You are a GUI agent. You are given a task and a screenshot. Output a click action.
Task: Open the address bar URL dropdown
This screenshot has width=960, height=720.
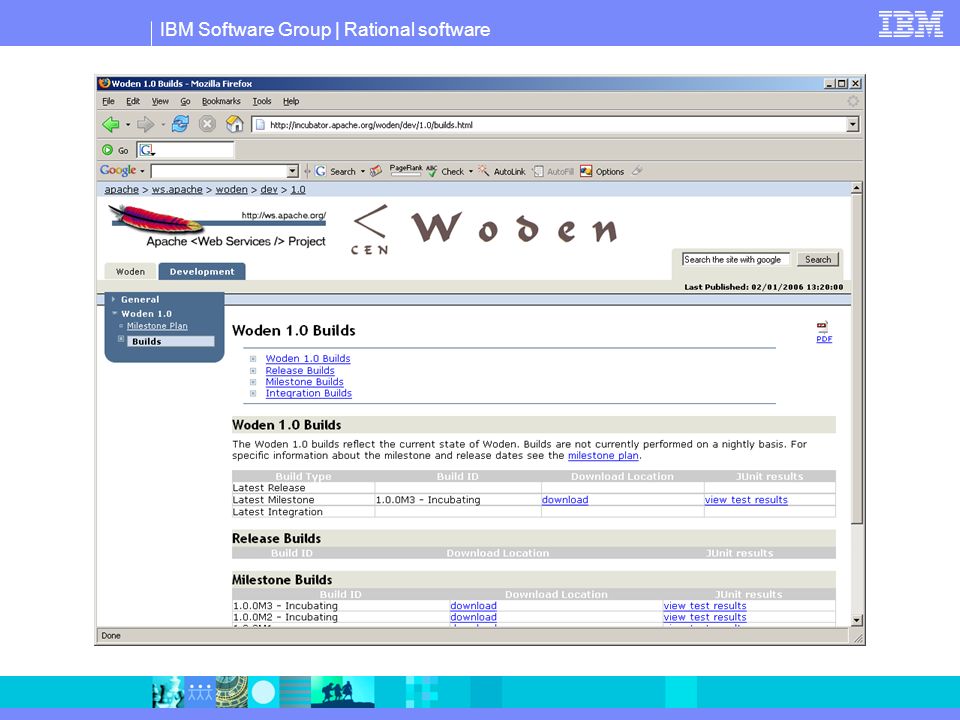852,125
